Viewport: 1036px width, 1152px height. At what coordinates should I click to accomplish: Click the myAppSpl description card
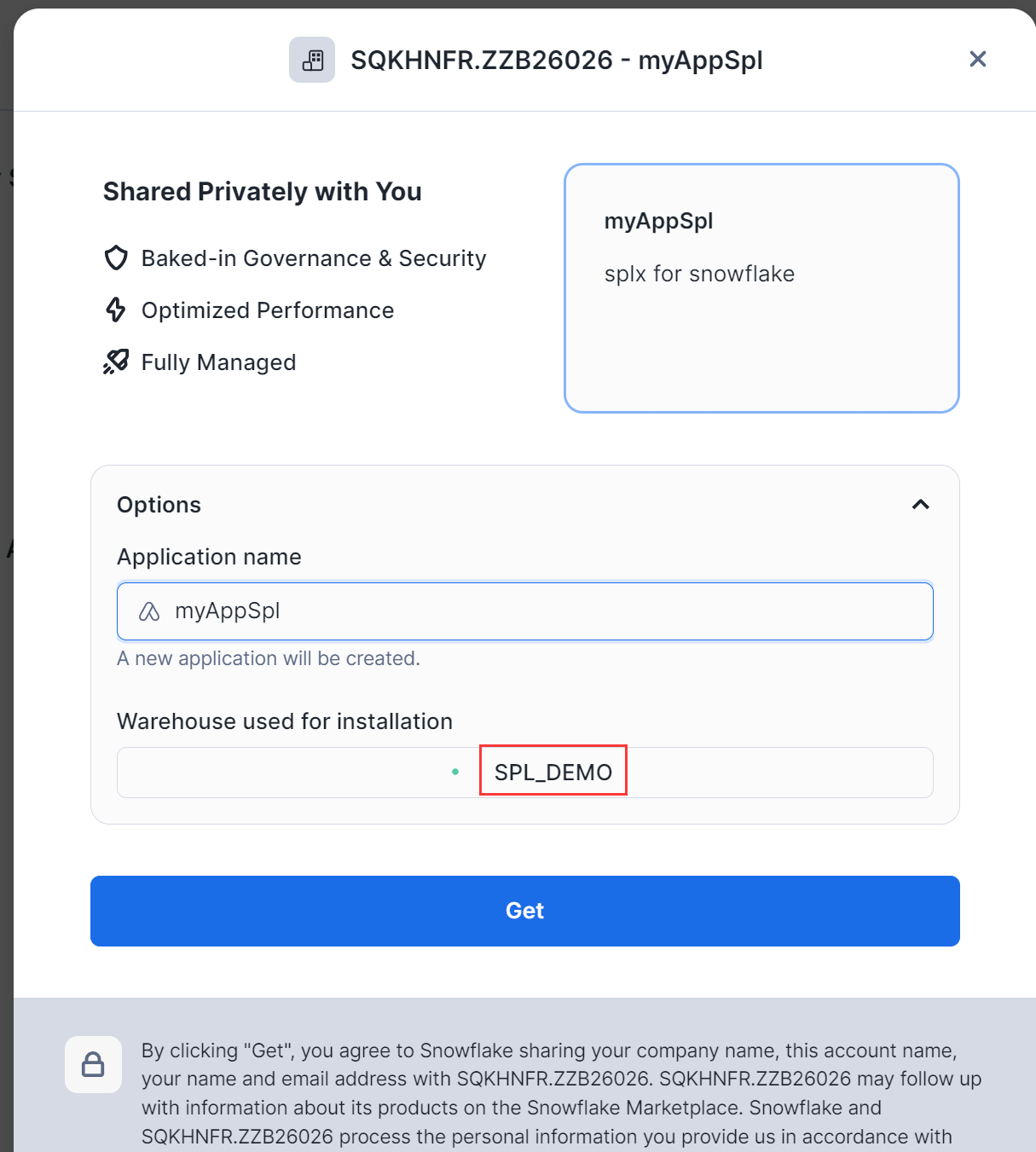761,341
